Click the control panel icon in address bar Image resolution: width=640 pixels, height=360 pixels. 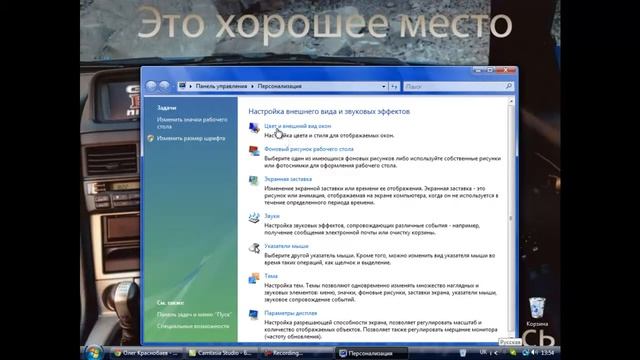click(182, 86)
